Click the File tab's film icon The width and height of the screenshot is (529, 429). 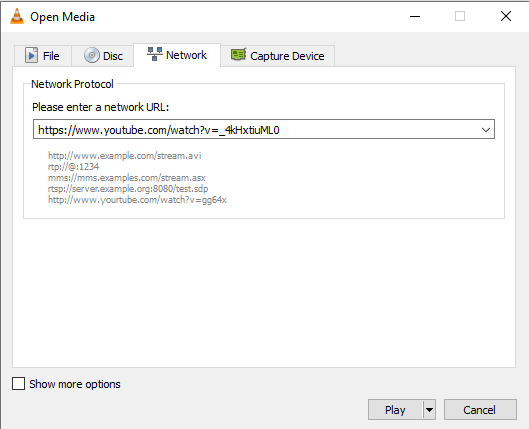(x=31, y=55)
